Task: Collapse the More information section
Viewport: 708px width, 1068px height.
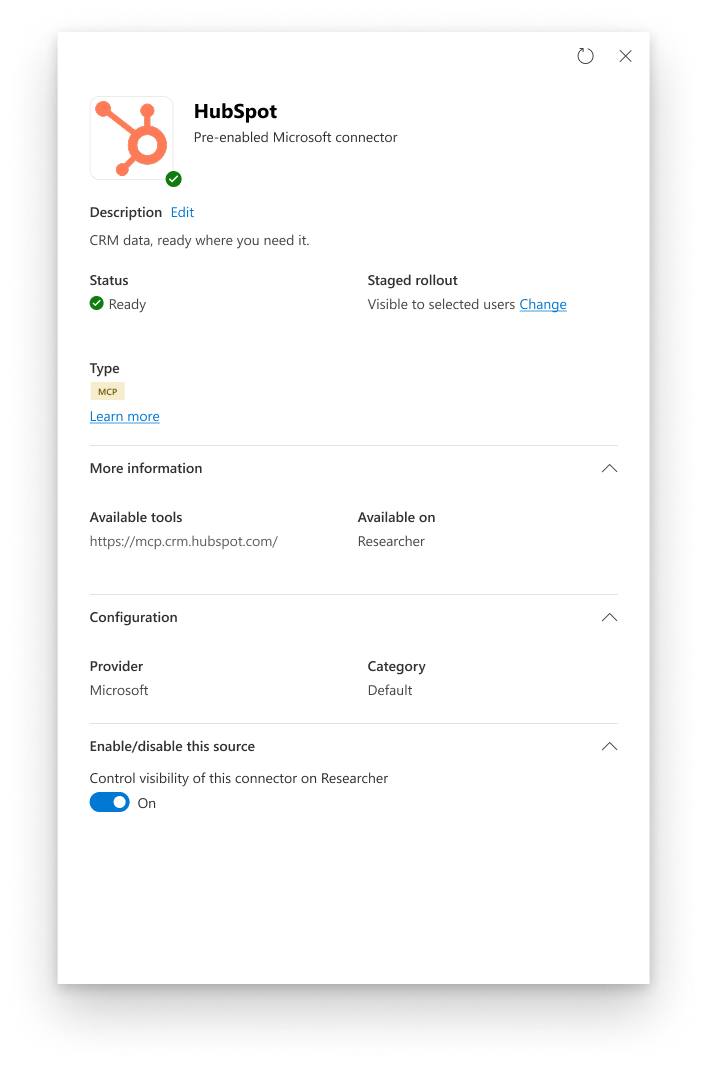Action: point(609,469)
